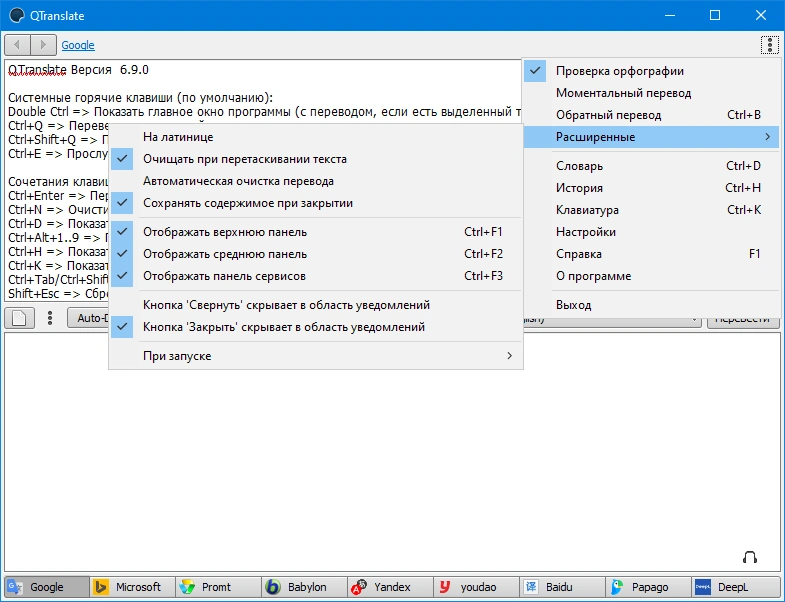The image size is (785, 602).
Task: Toggle Отображать среднюю панель
Action: [x=316, y=254]
